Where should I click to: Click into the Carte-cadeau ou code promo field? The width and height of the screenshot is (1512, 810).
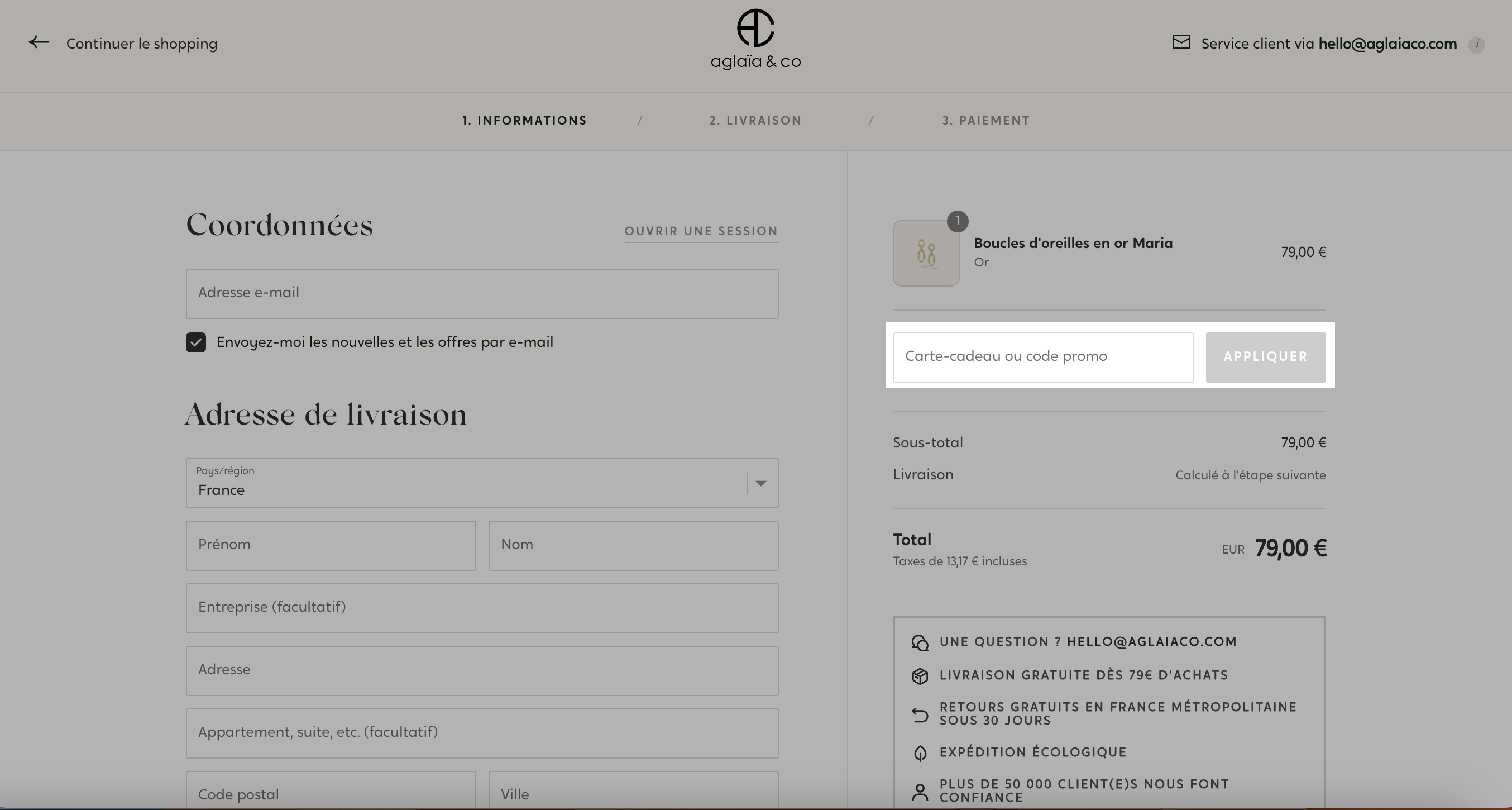pos(1043,357)
